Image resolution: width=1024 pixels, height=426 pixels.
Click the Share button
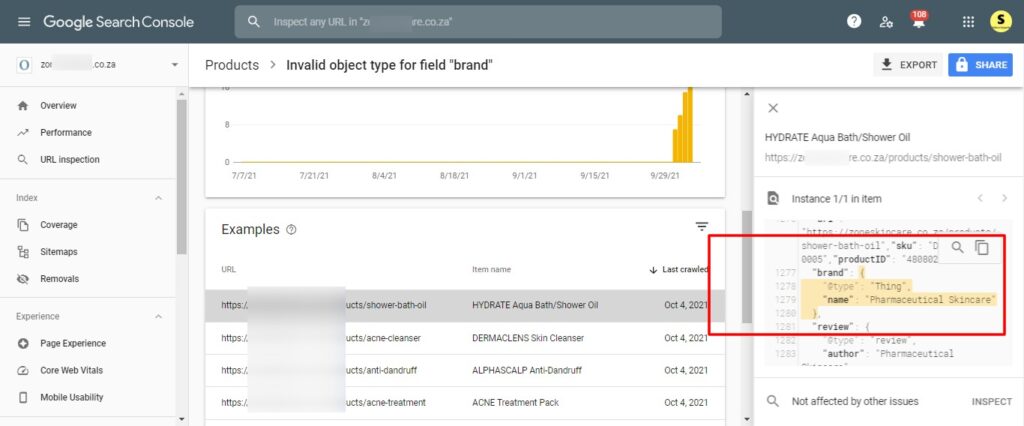coord(980,65)
